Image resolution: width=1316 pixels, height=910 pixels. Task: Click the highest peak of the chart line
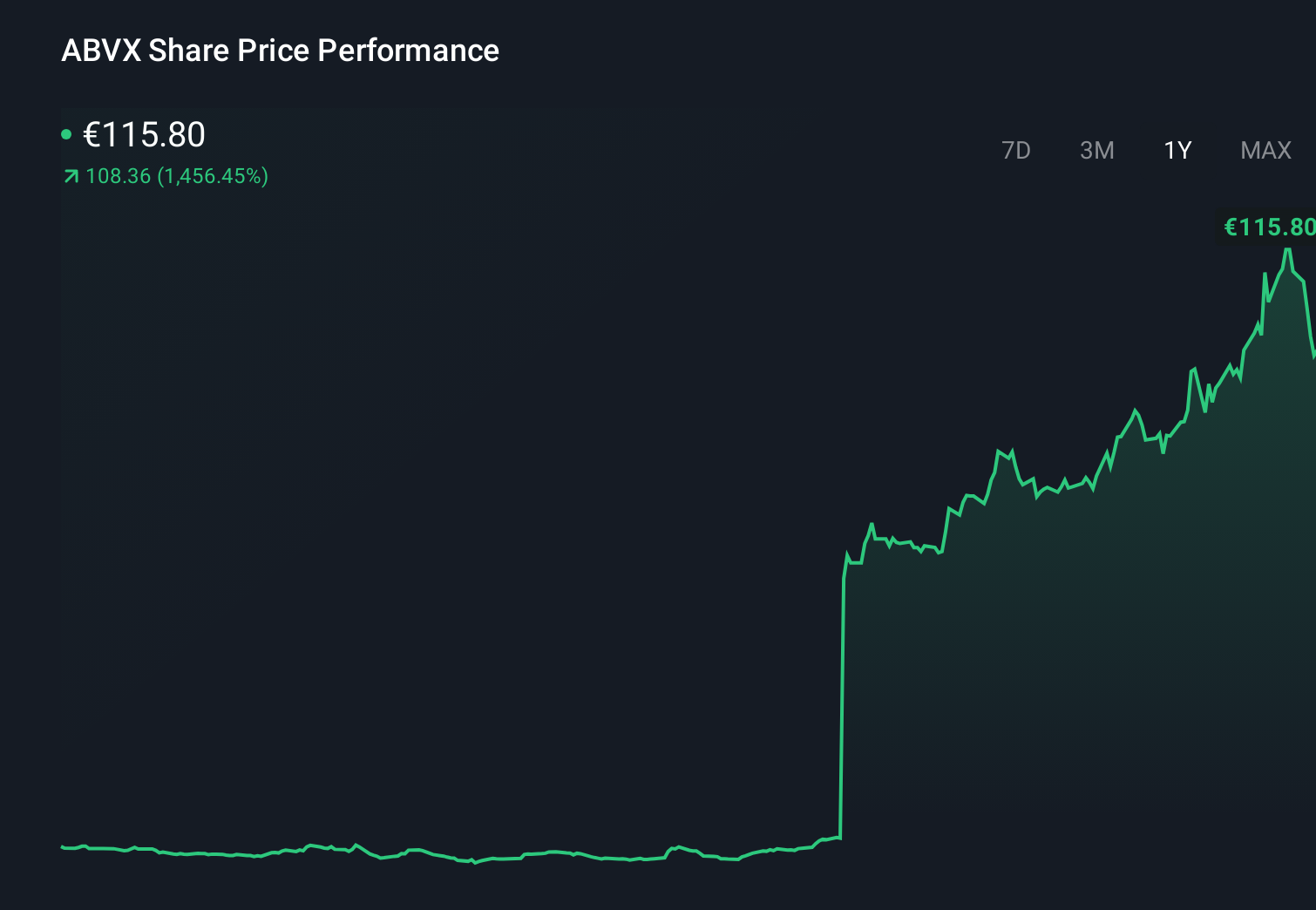[1288, 253]
